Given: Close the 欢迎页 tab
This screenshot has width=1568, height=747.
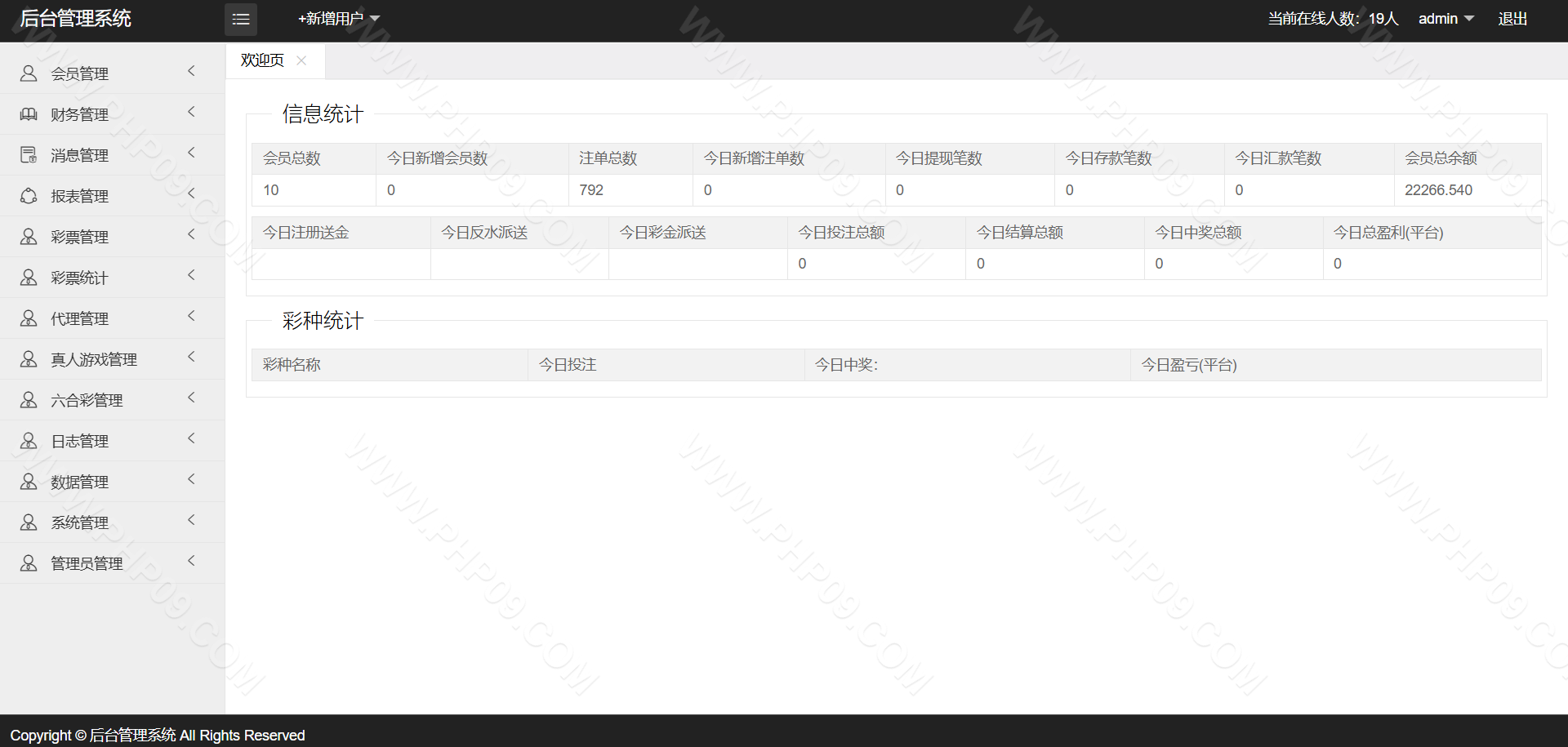Looking at the screenshot, I should (301, 60).
